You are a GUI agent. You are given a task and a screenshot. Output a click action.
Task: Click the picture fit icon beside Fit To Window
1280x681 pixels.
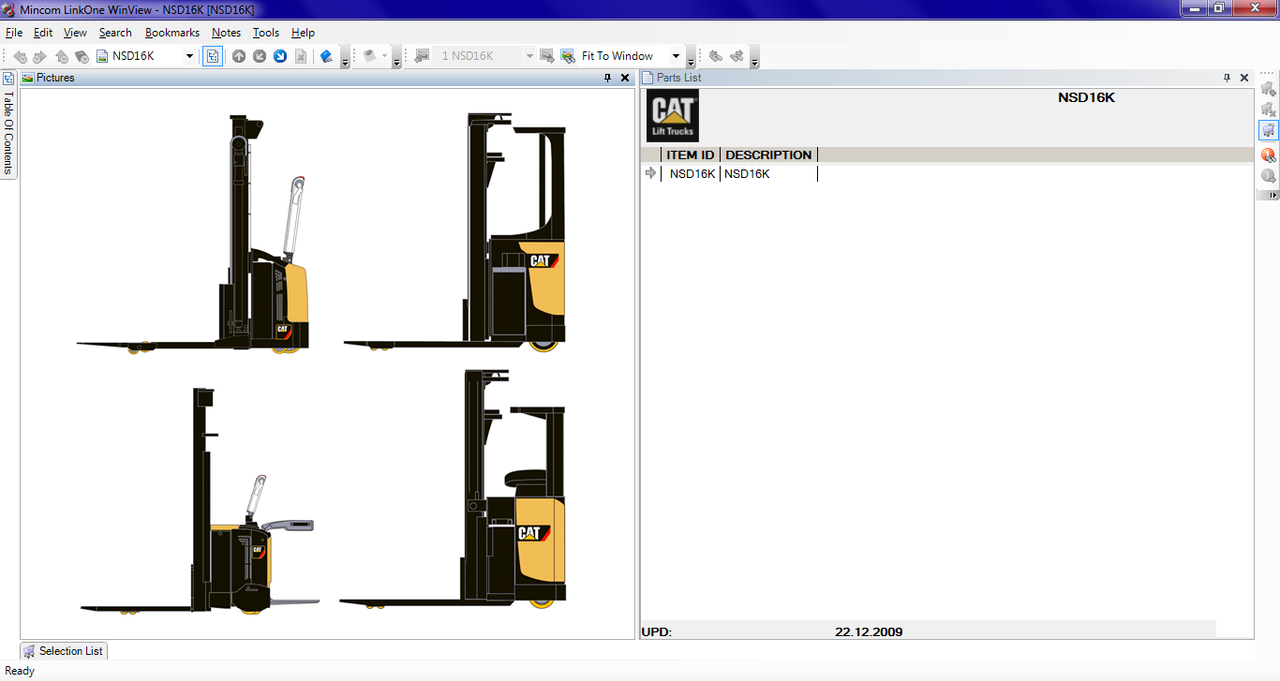(x=568, y=56)
